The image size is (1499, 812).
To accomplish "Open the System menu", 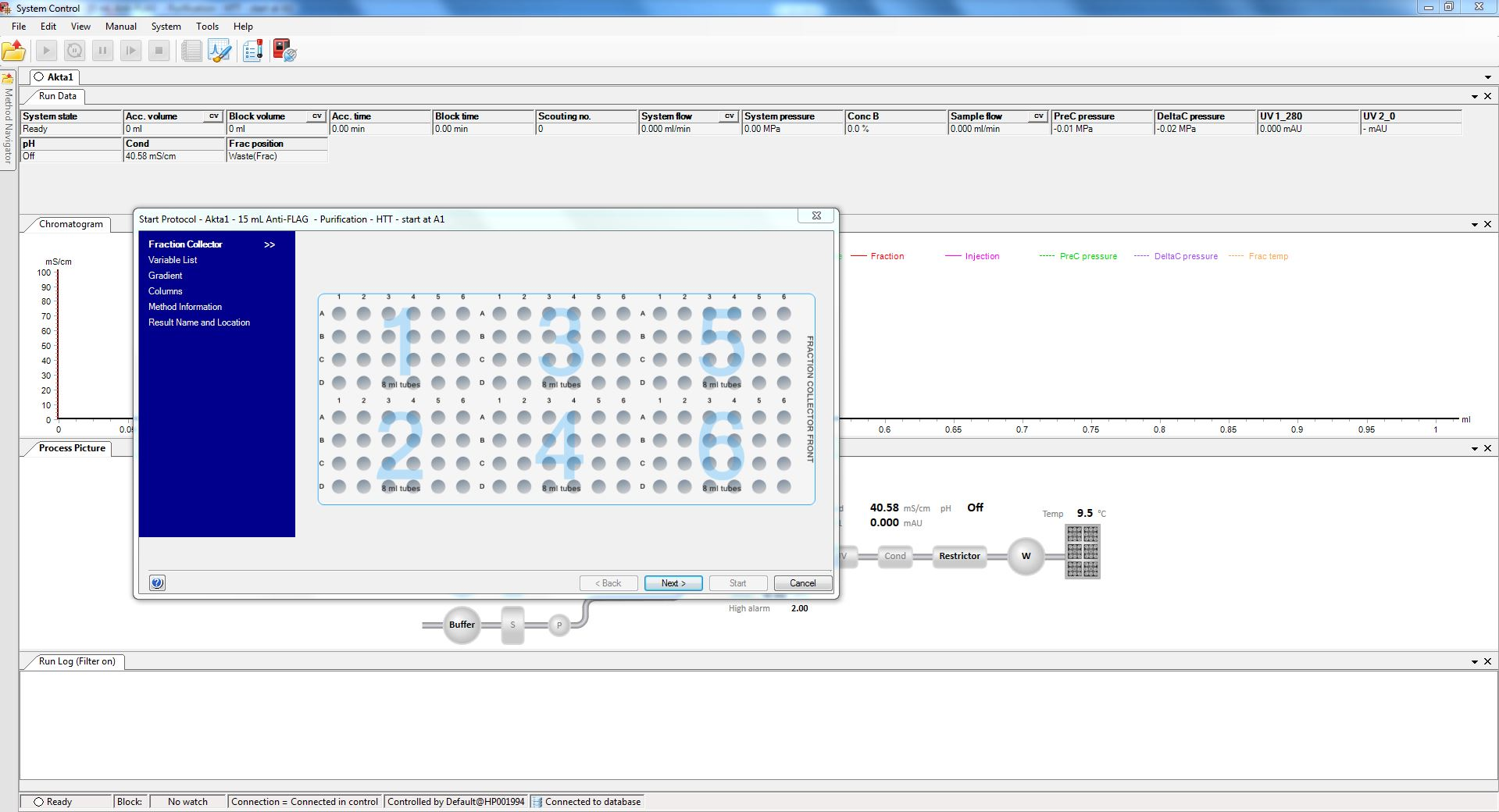I will 166,27.
